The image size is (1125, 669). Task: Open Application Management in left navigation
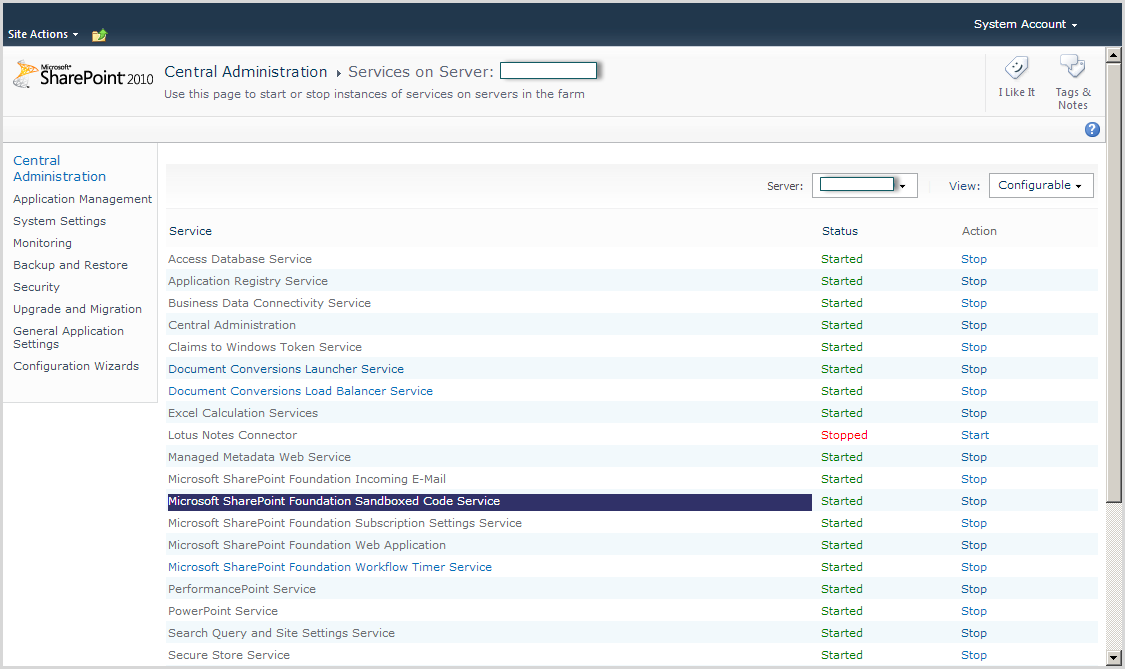point(83,199)
